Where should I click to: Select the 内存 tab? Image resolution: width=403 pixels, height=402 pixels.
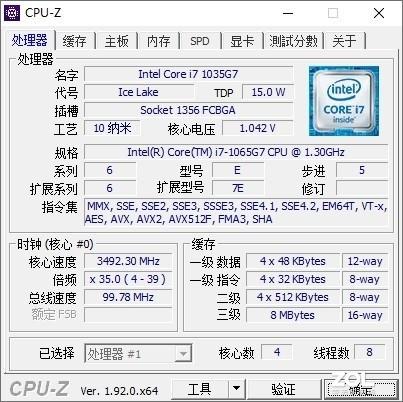[159, 41]
